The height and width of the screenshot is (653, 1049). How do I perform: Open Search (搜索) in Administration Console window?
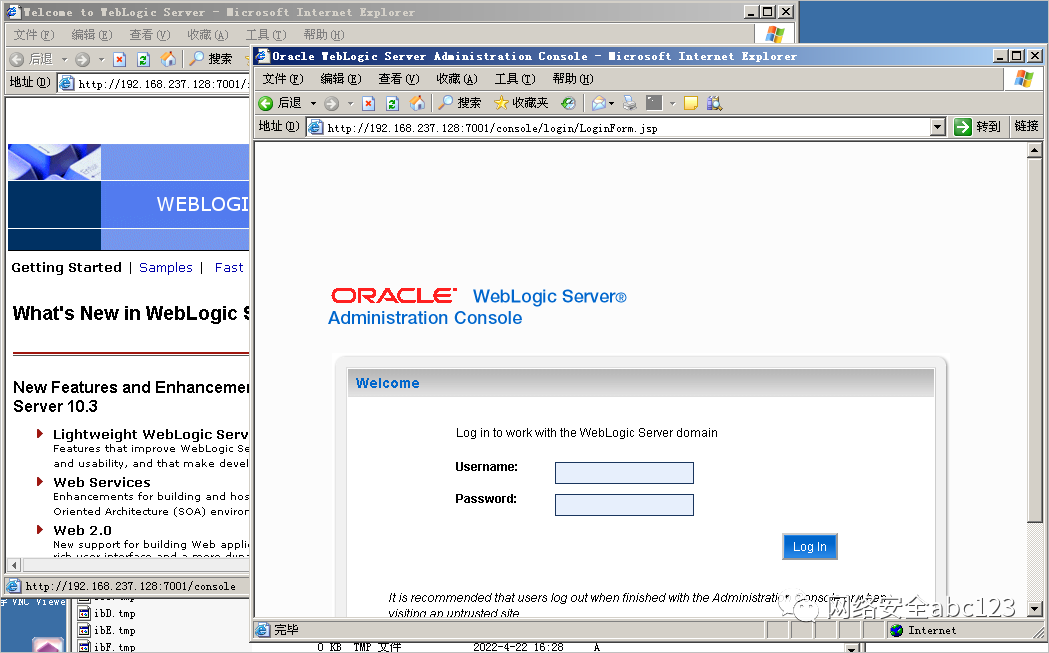460,103
